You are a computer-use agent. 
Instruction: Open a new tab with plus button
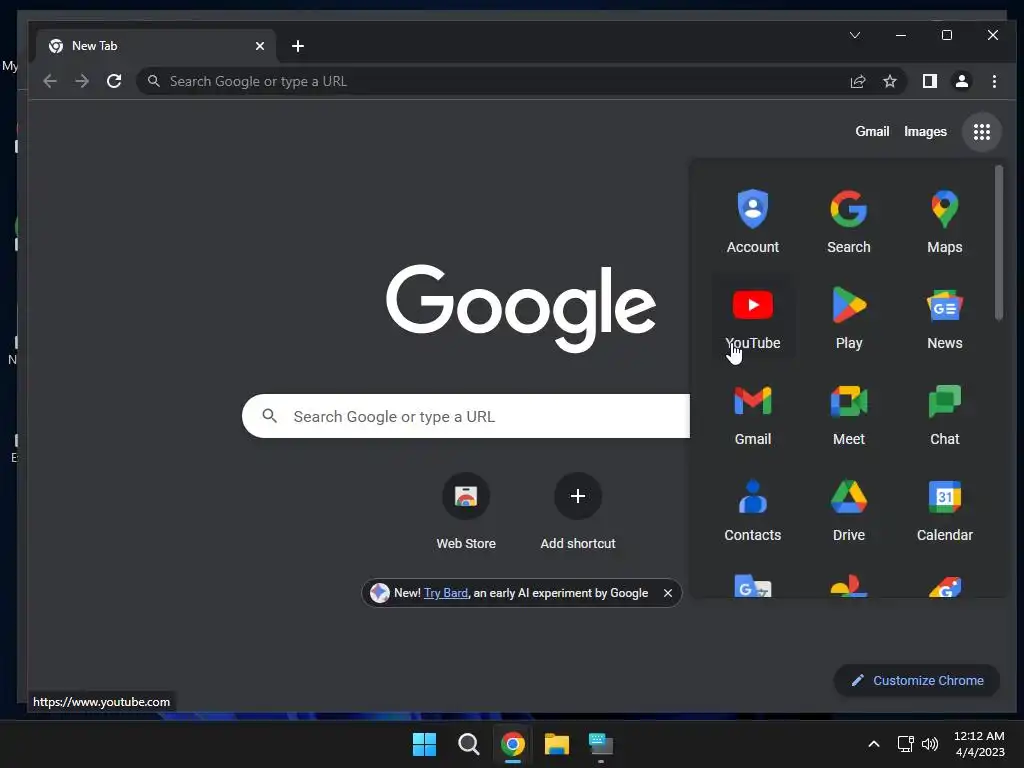pos(298,46)
